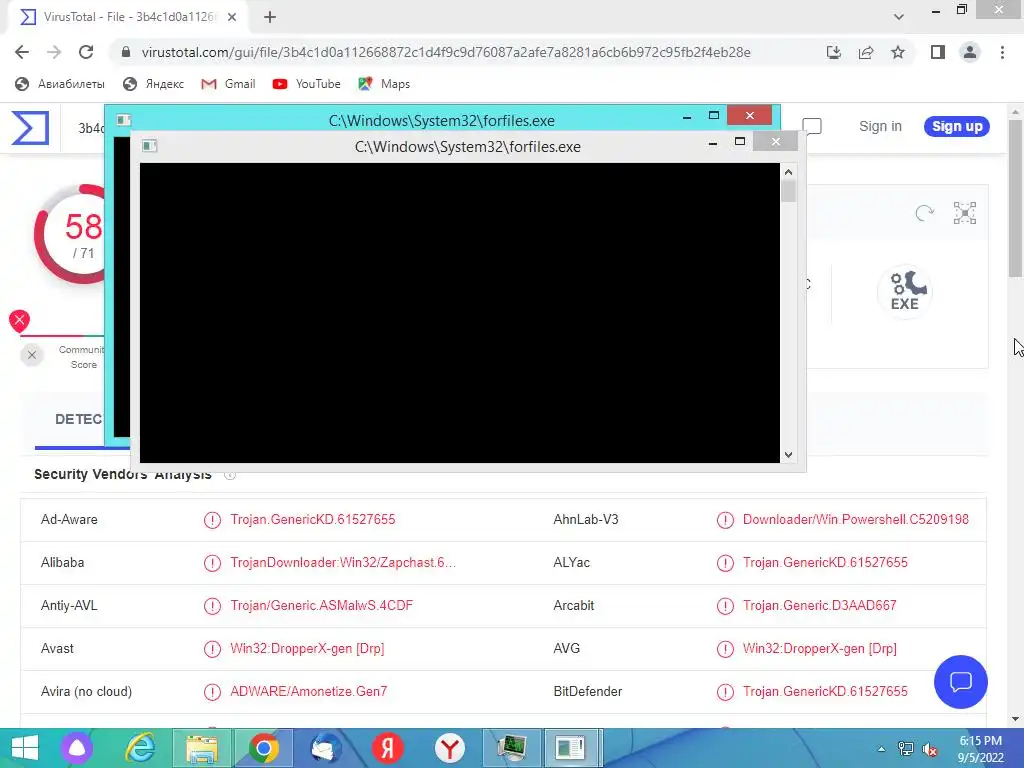1024x768 pixels.
Task: Go back using the browser back arrow
Action: (22, 52)
